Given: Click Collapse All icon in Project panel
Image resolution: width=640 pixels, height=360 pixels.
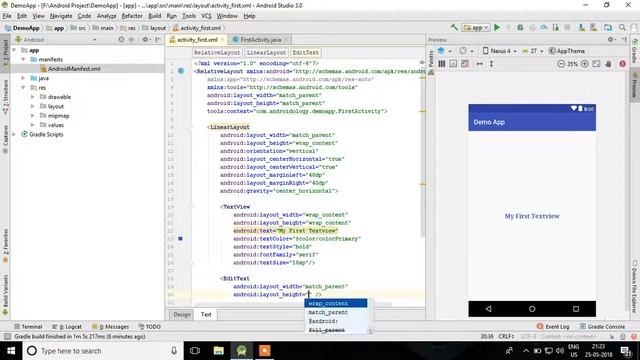Looking at the screenshot, I should click(x=131, y=40).
